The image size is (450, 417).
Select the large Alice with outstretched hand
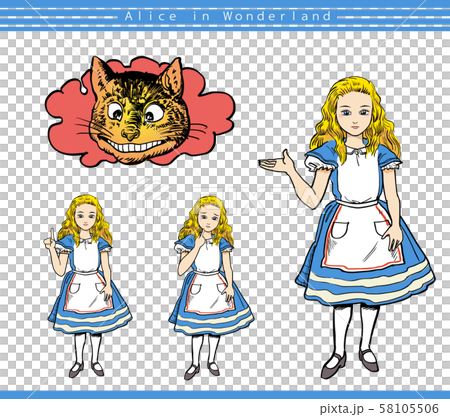pos(347,227)
